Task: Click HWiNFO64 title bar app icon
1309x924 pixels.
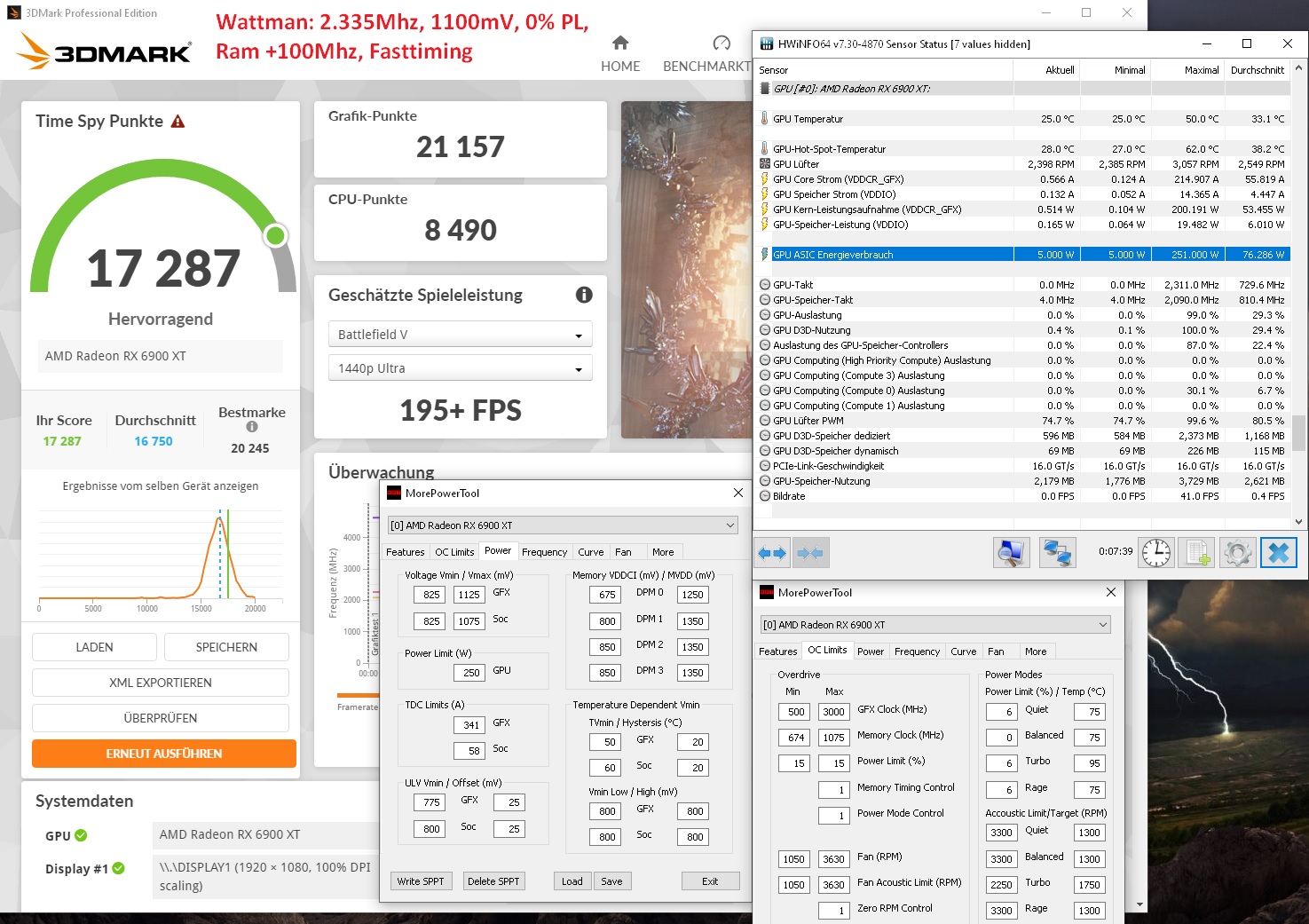Action: (767, 43)
